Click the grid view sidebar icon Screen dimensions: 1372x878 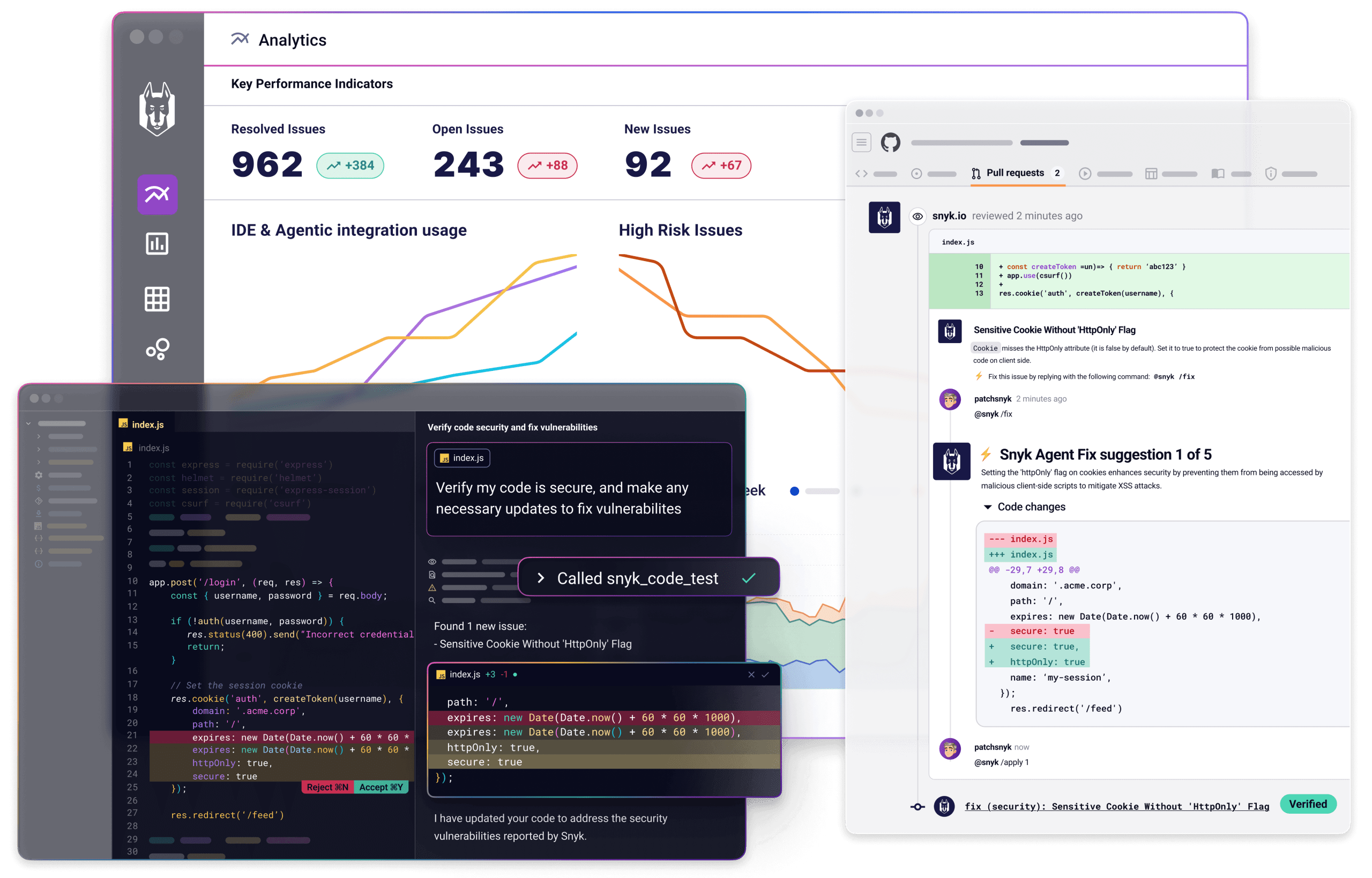pyautogui.click(x=156, y=299)
